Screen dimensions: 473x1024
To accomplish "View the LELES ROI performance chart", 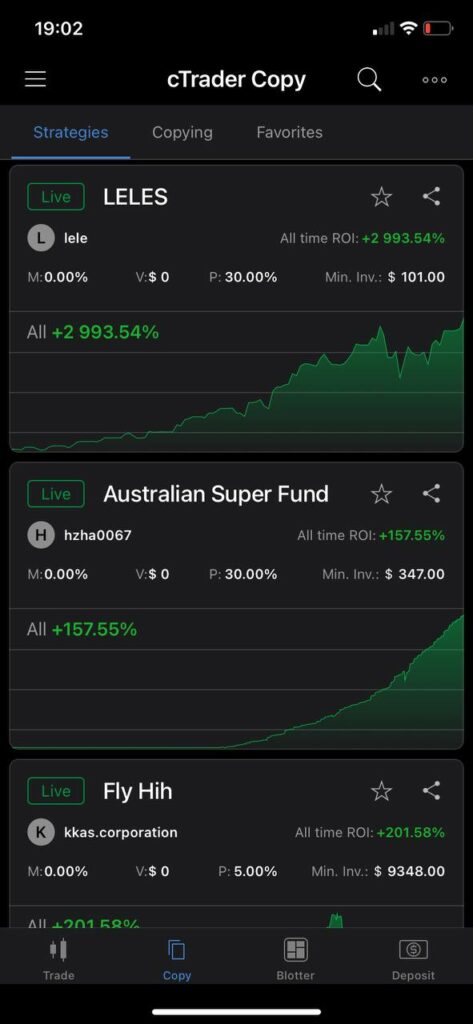I will pos(236,381).
